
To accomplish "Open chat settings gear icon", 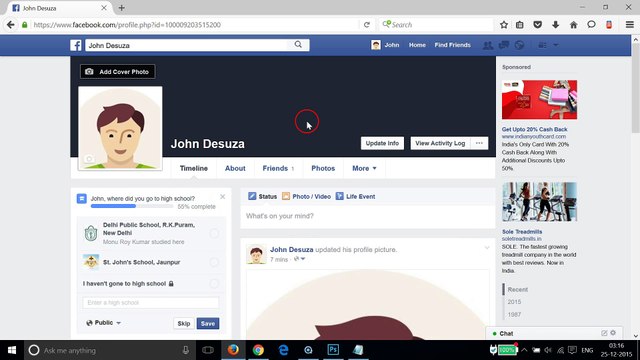I will [613, 333].
